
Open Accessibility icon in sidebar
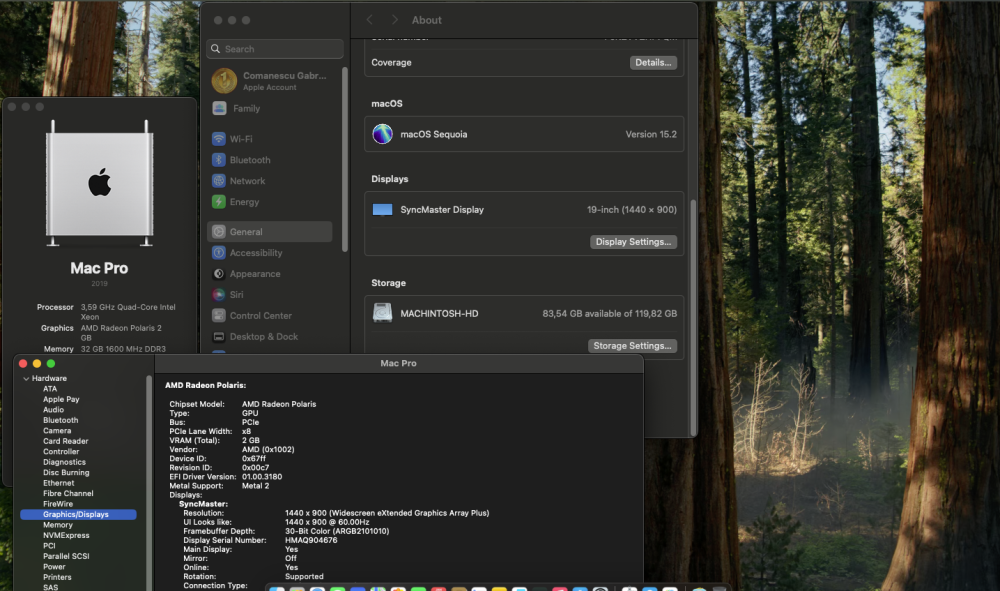(219, 253)
